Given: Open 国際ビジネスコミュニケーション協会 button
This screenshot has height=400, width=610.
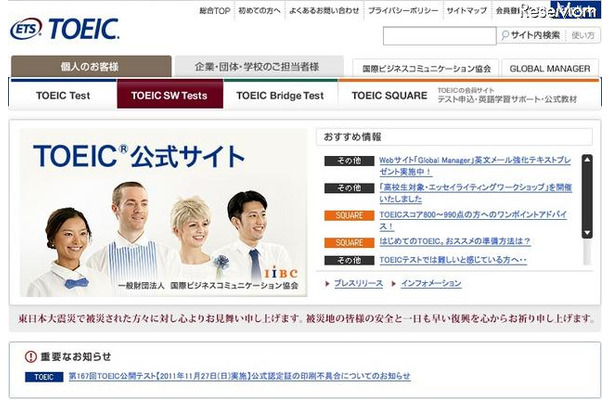Looking at the screenshot, I should point(426,68).
